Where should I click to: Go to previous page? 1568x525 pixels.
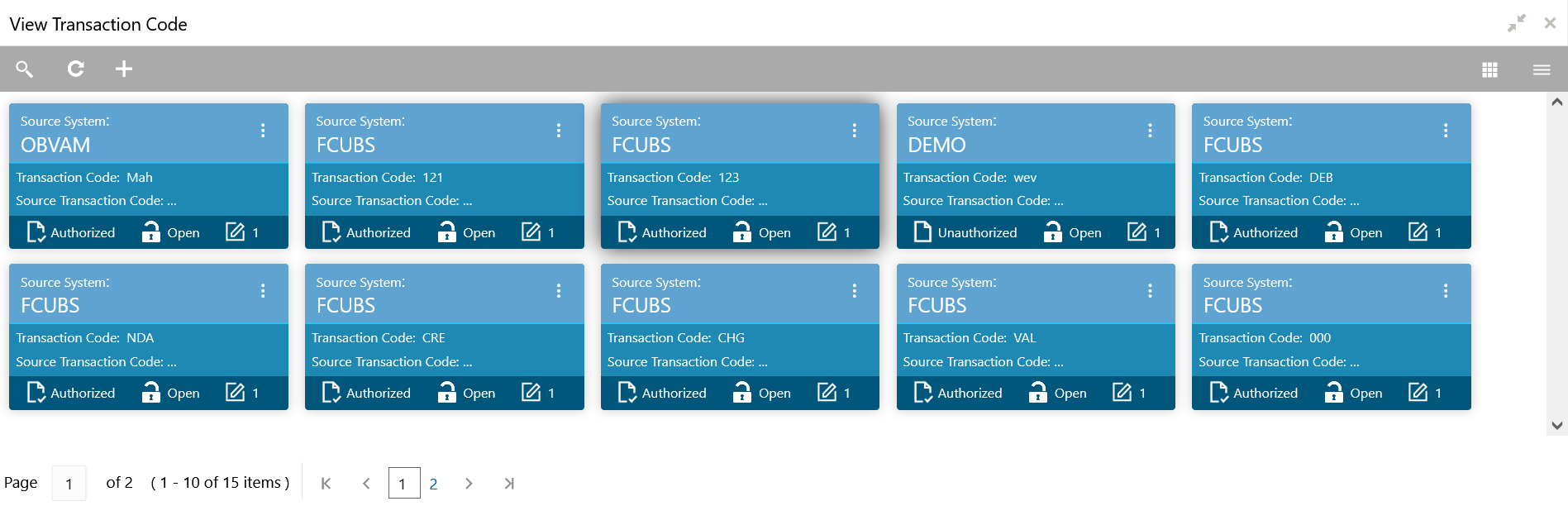coord(366,484)
